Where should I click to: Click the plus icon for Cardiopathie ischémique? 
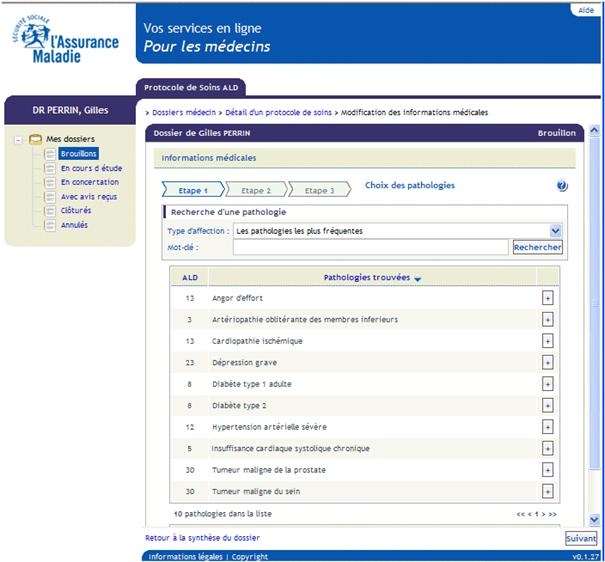coord(547,341)
